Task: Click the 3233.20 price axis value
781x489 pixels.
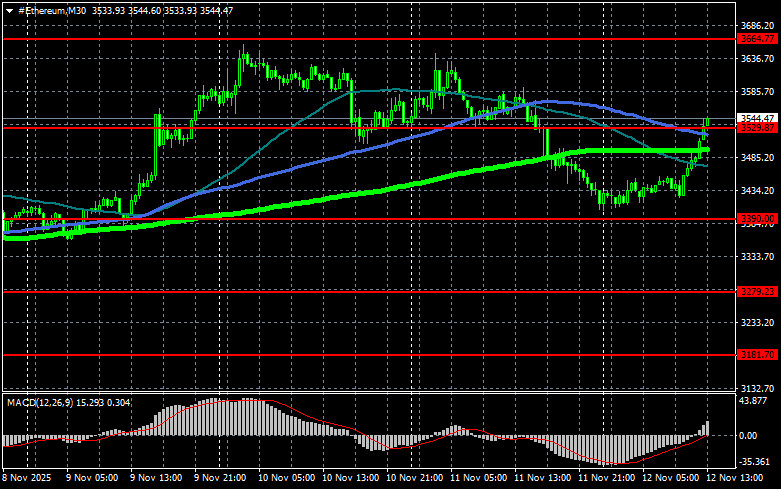Action: tap(757, 323)
